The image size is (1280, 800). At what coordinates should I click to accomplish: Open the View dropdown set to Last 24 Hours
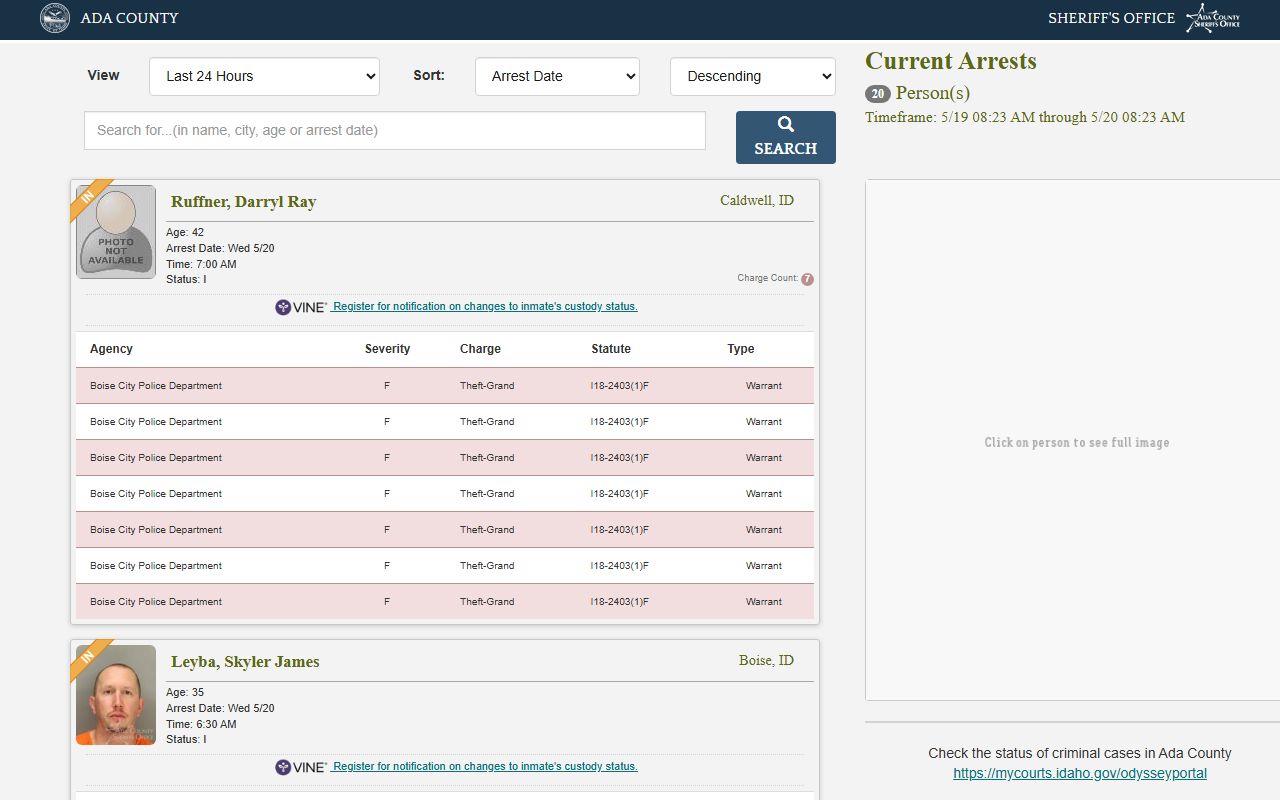tap(264, 76)
